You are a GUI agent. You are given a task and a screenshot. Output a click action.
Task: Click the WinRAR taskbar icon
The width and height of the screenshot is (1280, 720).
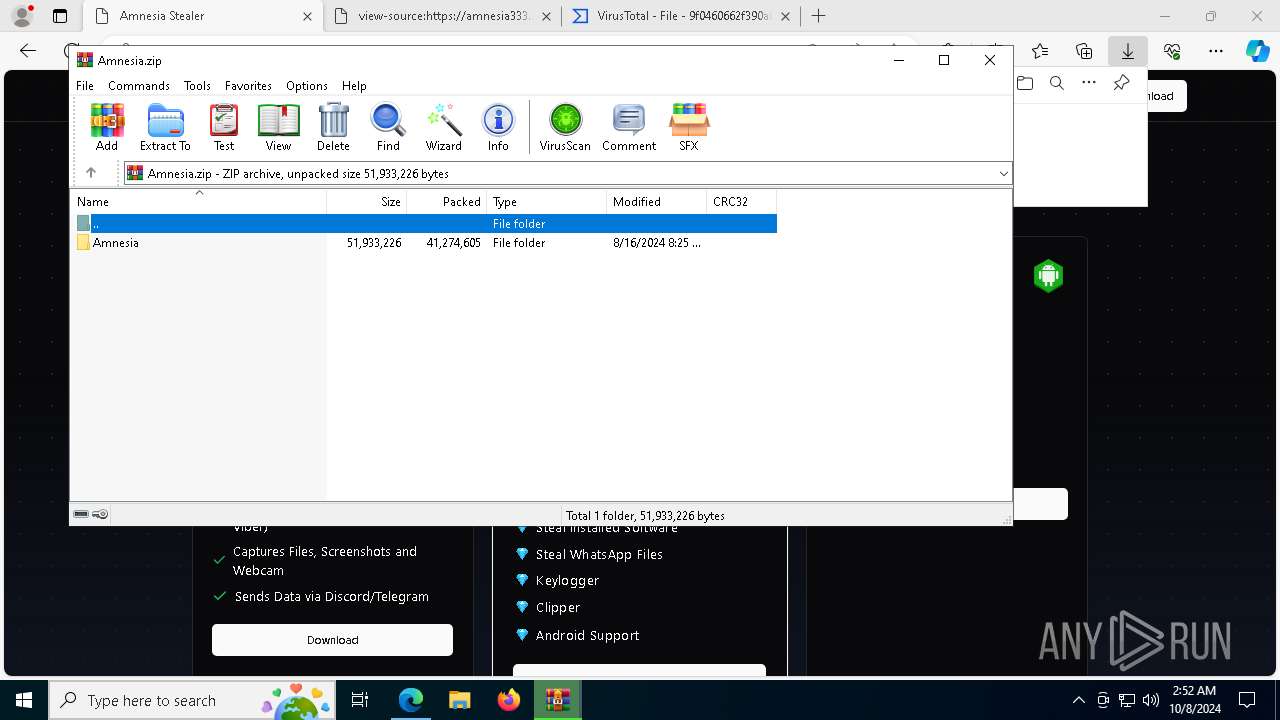[558, 700]
